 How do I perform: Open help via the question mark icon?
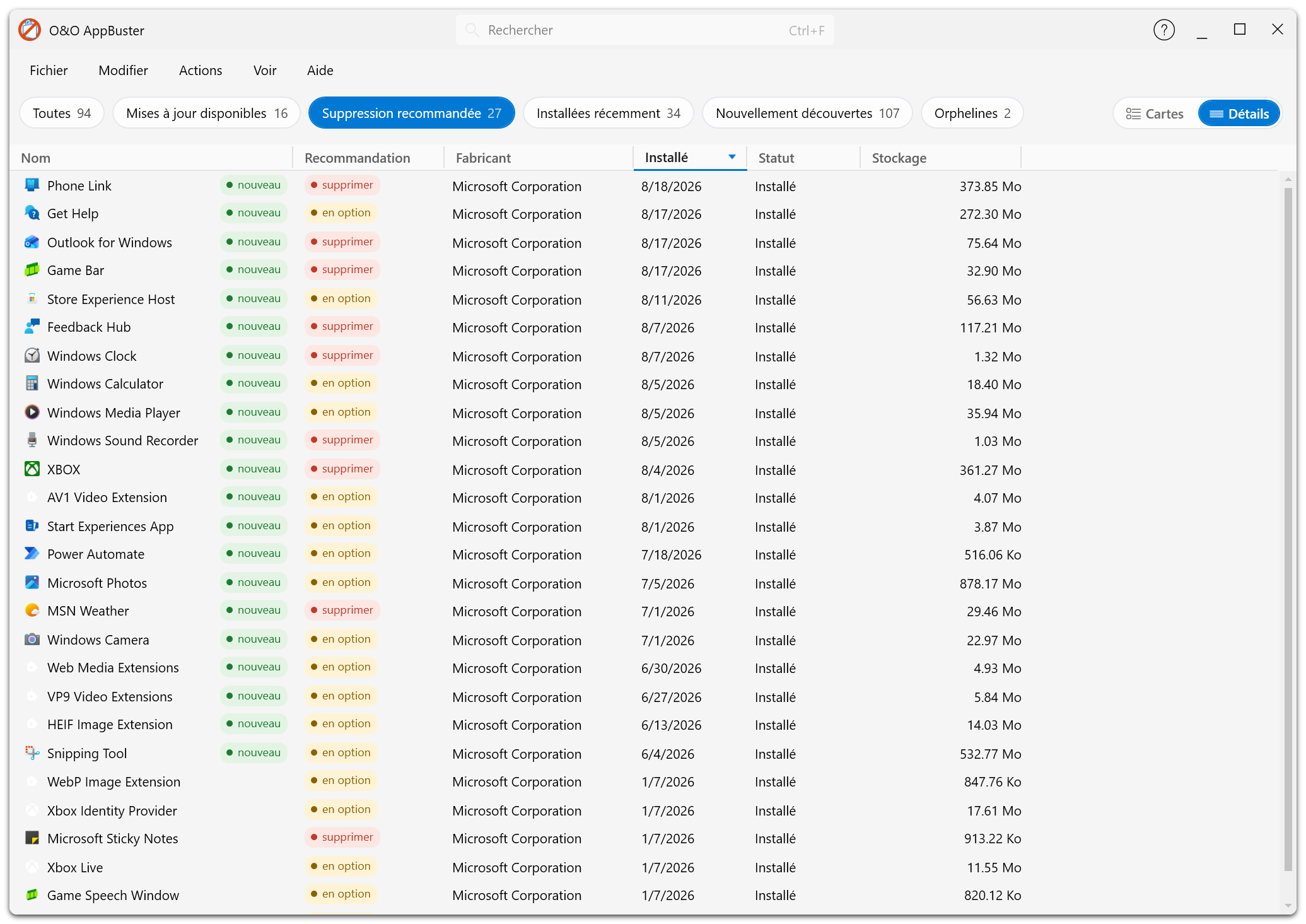click(1163, 30)
